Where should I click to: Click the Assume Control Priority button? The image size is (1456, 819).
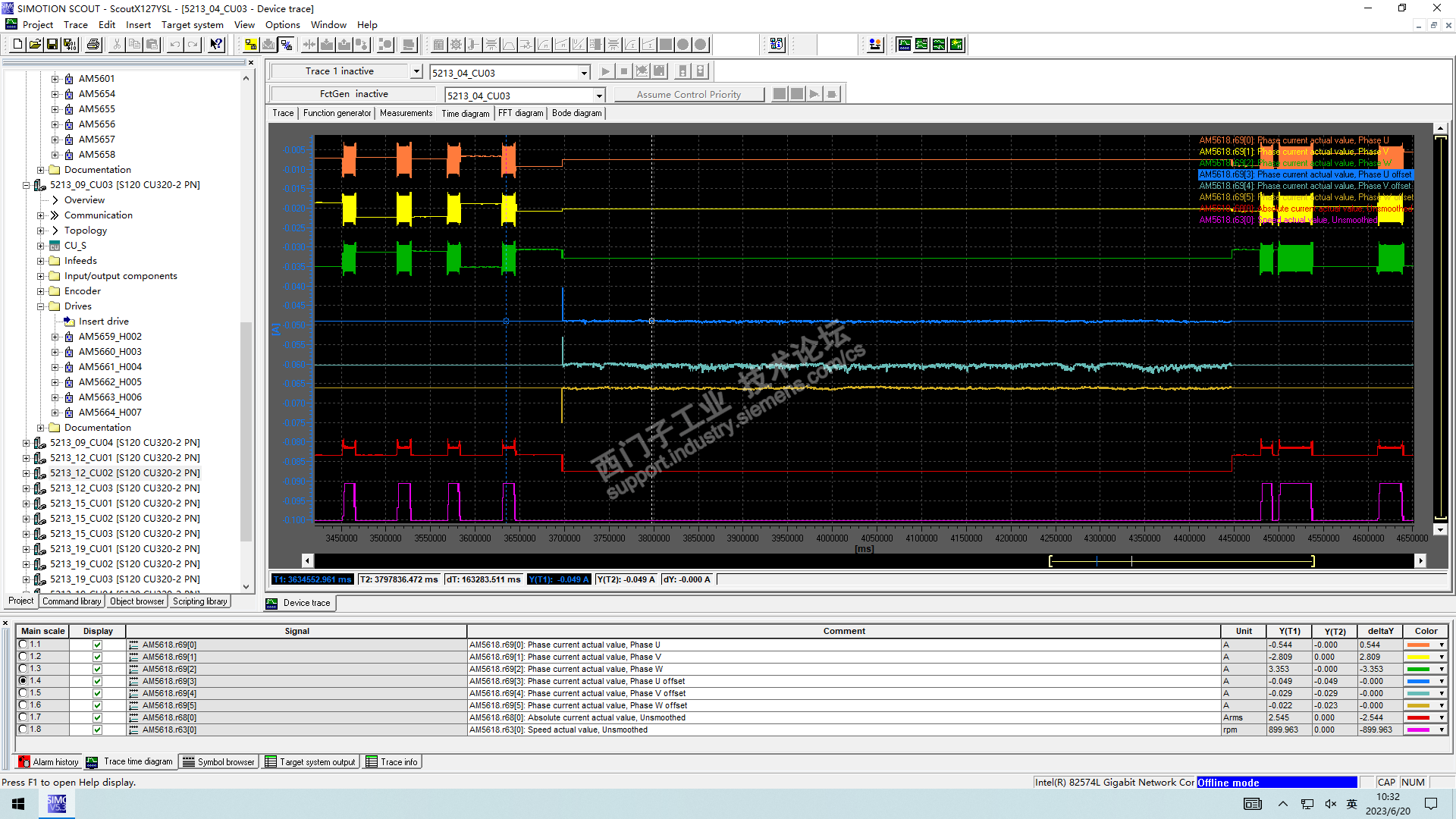[x=688, y=95]
